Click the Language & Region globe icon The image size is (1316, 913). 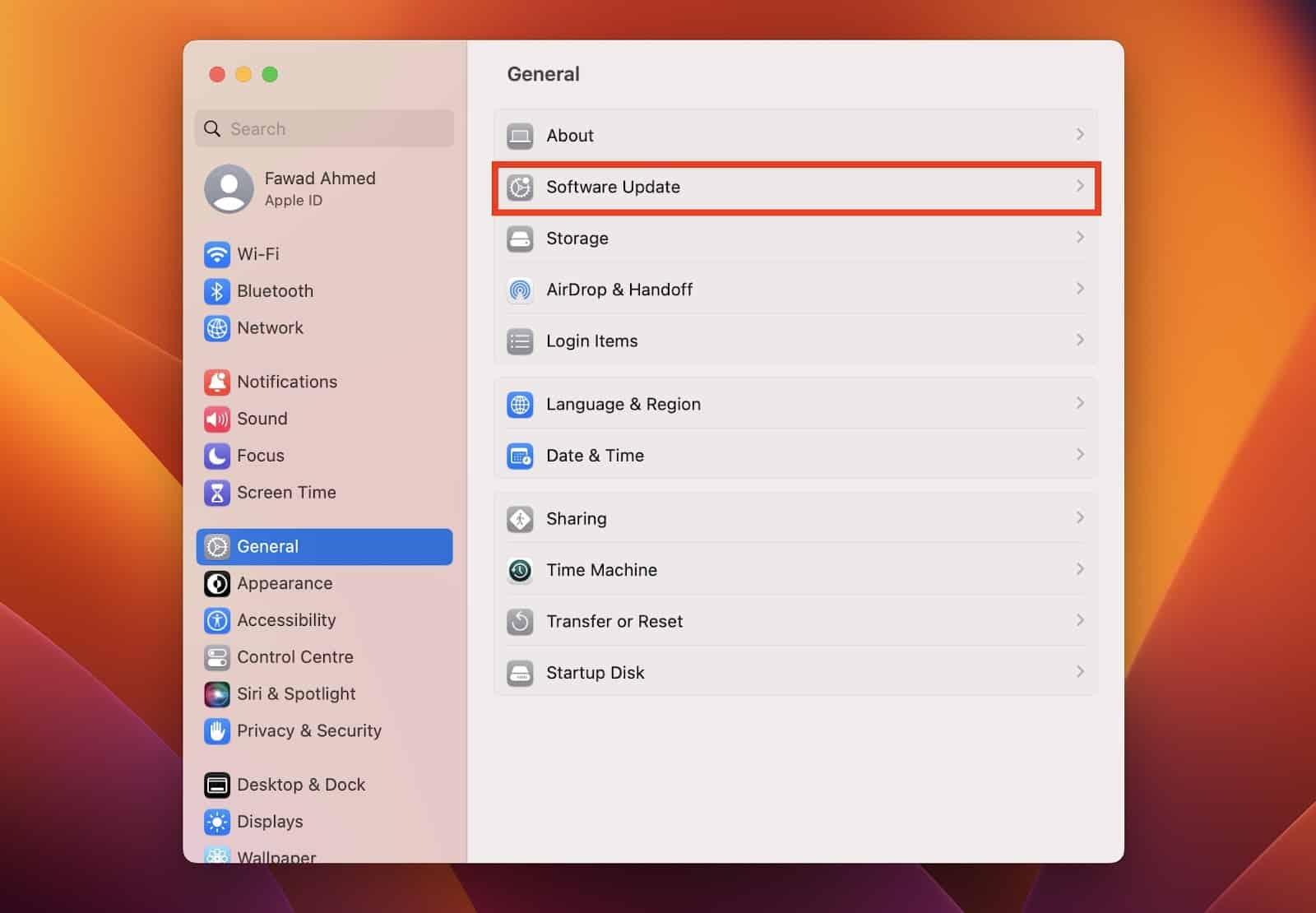pyautogui.click(x=520, y=405)
